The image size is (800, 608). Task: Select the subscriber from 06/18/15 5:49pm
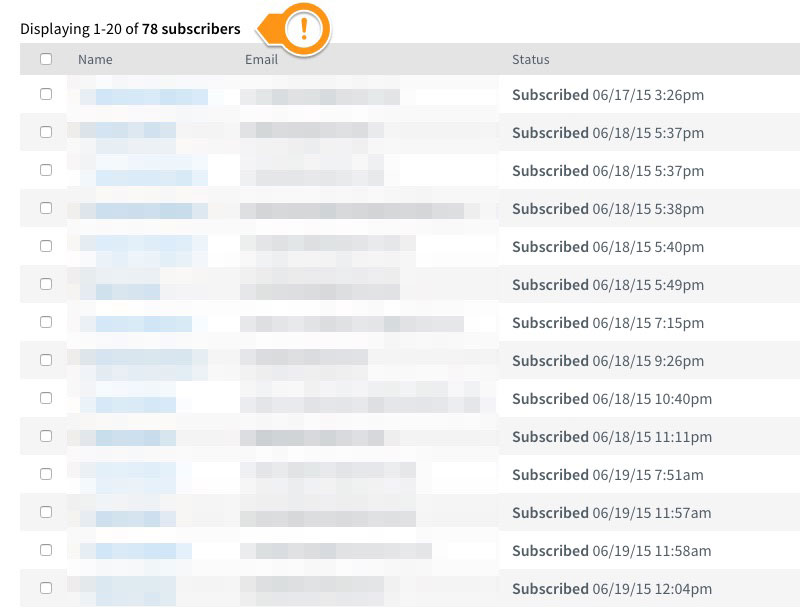pyautogui.click(x=46, y=284)
